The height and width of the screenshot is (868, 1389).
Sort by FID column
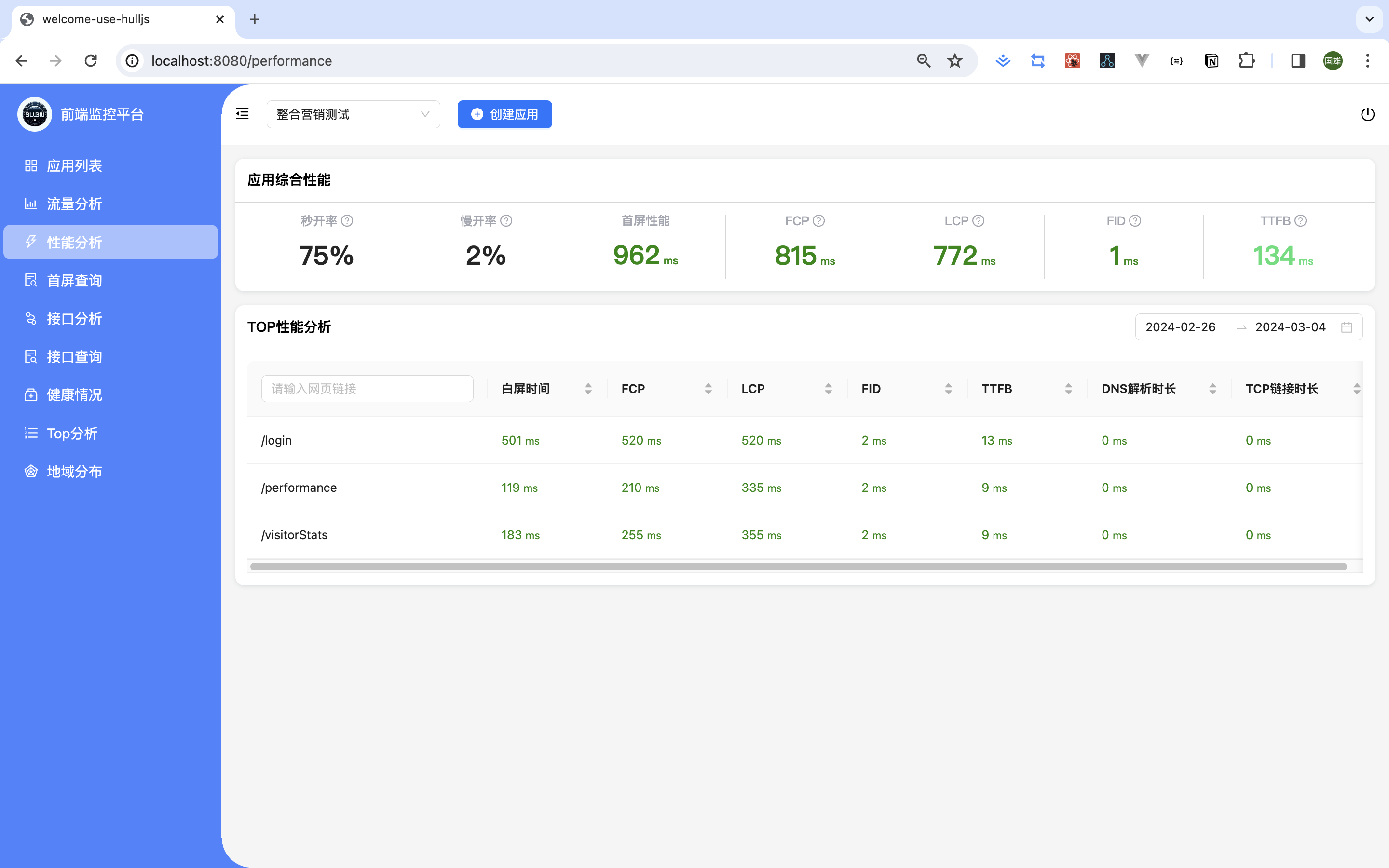click(948, 389)
